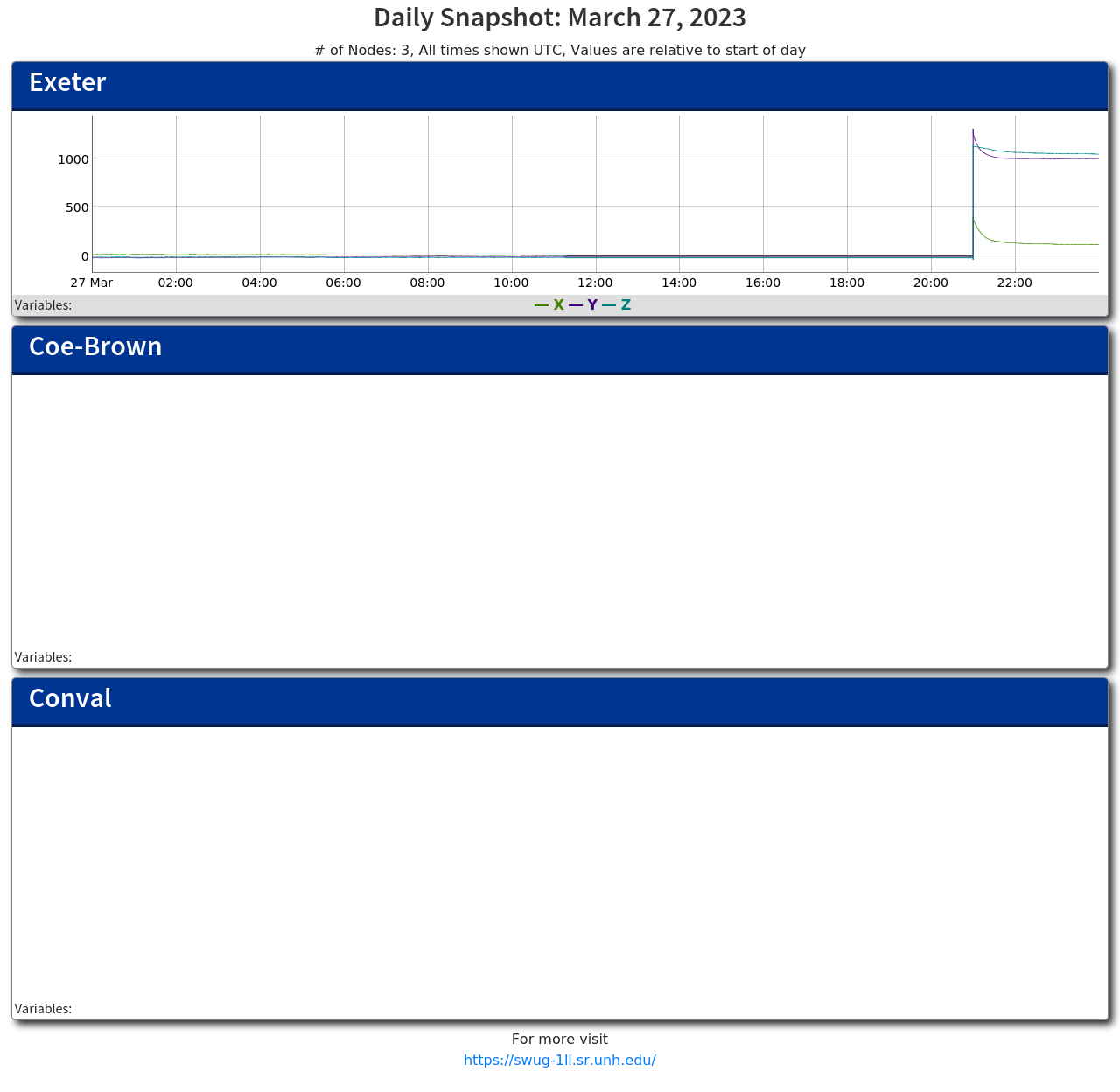1120x1092 pixels.
Task: Click the 500 y-axis label
Action: [x=78, y=207]
